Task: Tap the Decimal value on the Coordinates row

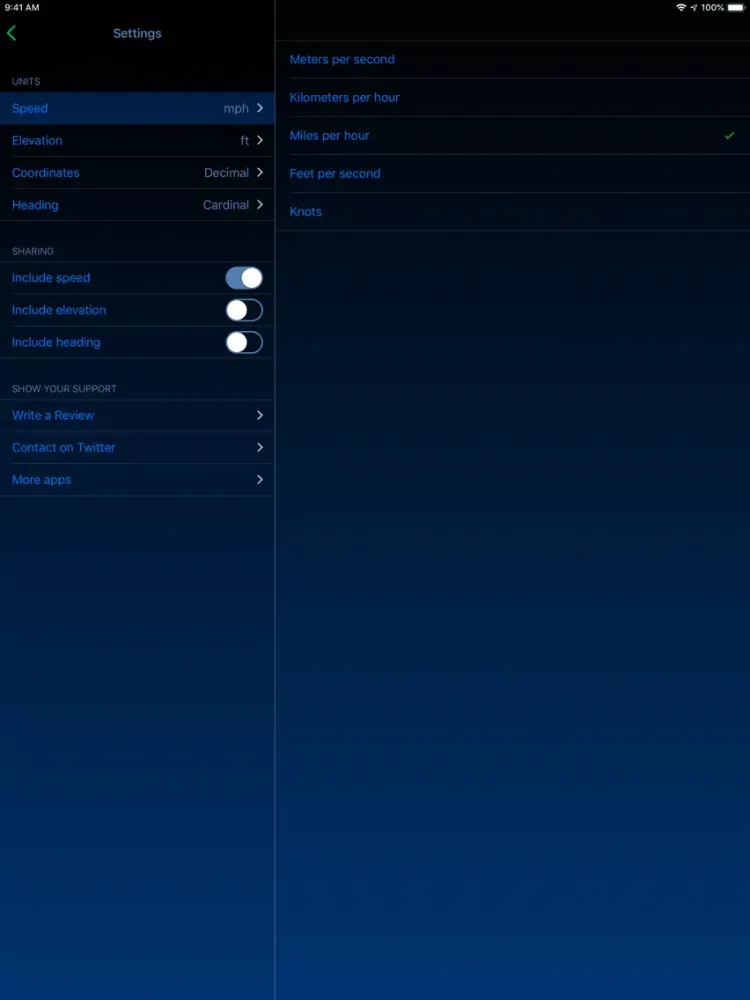Action: pos(226,173)
